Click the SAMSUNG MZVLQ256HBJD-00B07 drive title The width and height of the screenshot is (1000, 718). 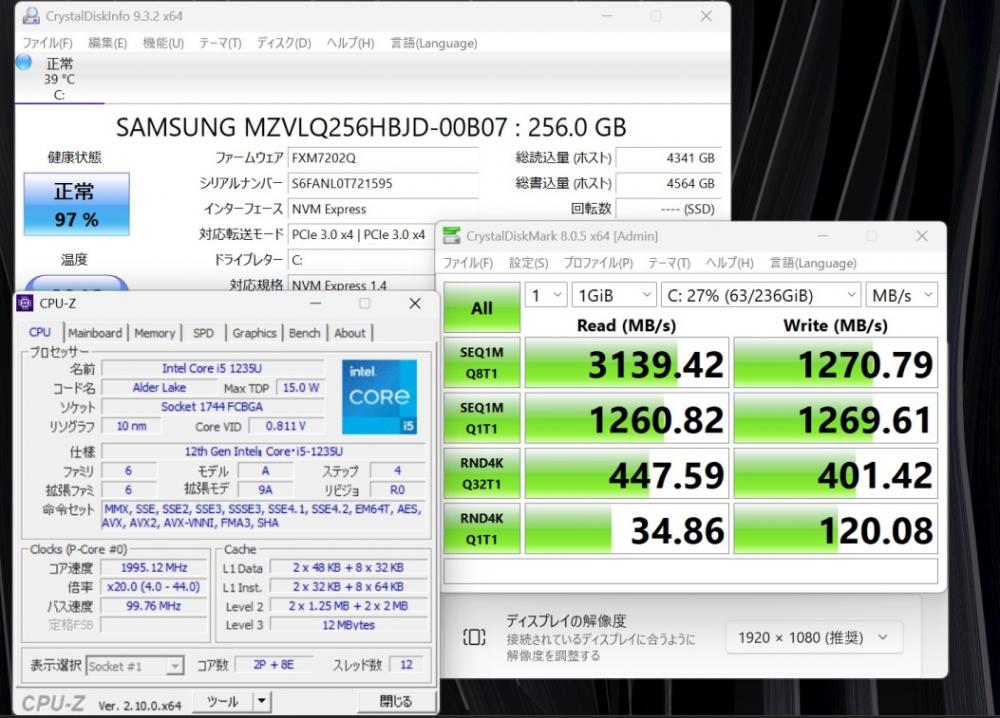371,128
